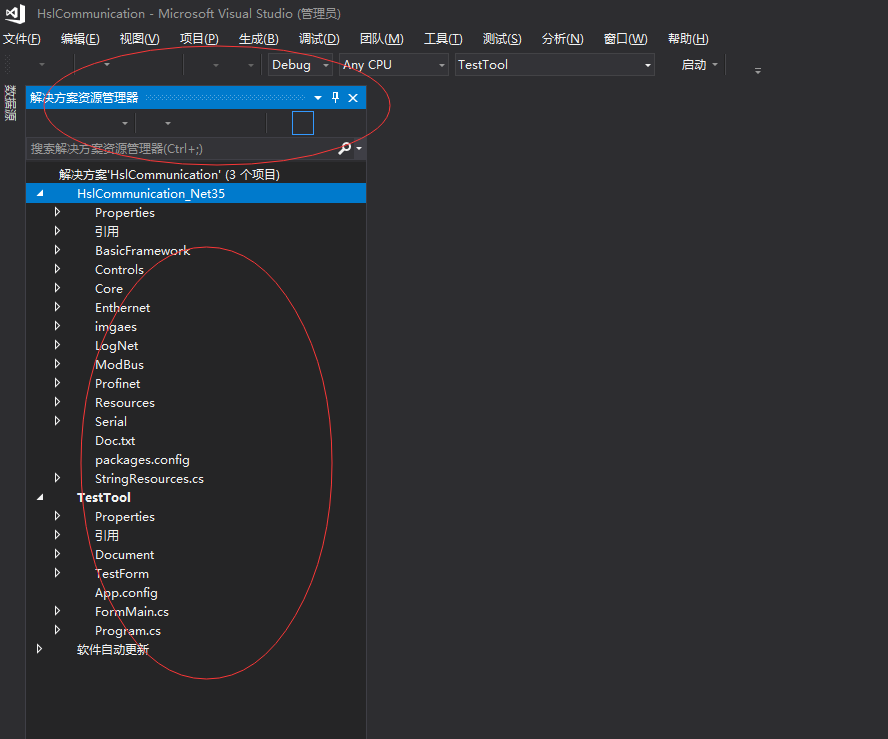Select the Core folder label
Viewport: 888px width, 739px height.
point(109,288)
